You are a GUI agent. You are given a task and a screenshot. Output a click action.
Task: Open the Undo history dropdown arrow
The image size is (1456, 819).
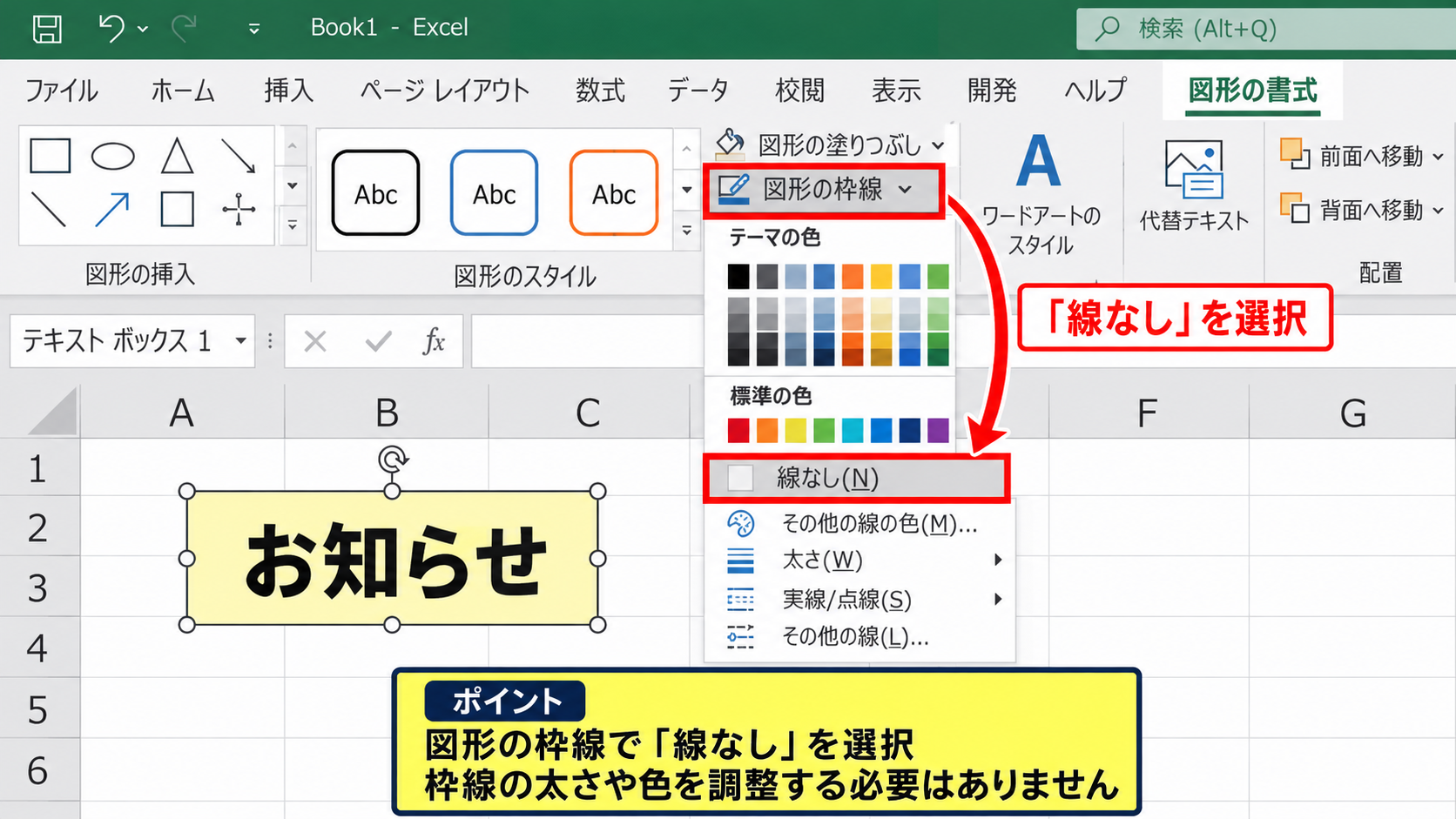coord(143,29)
